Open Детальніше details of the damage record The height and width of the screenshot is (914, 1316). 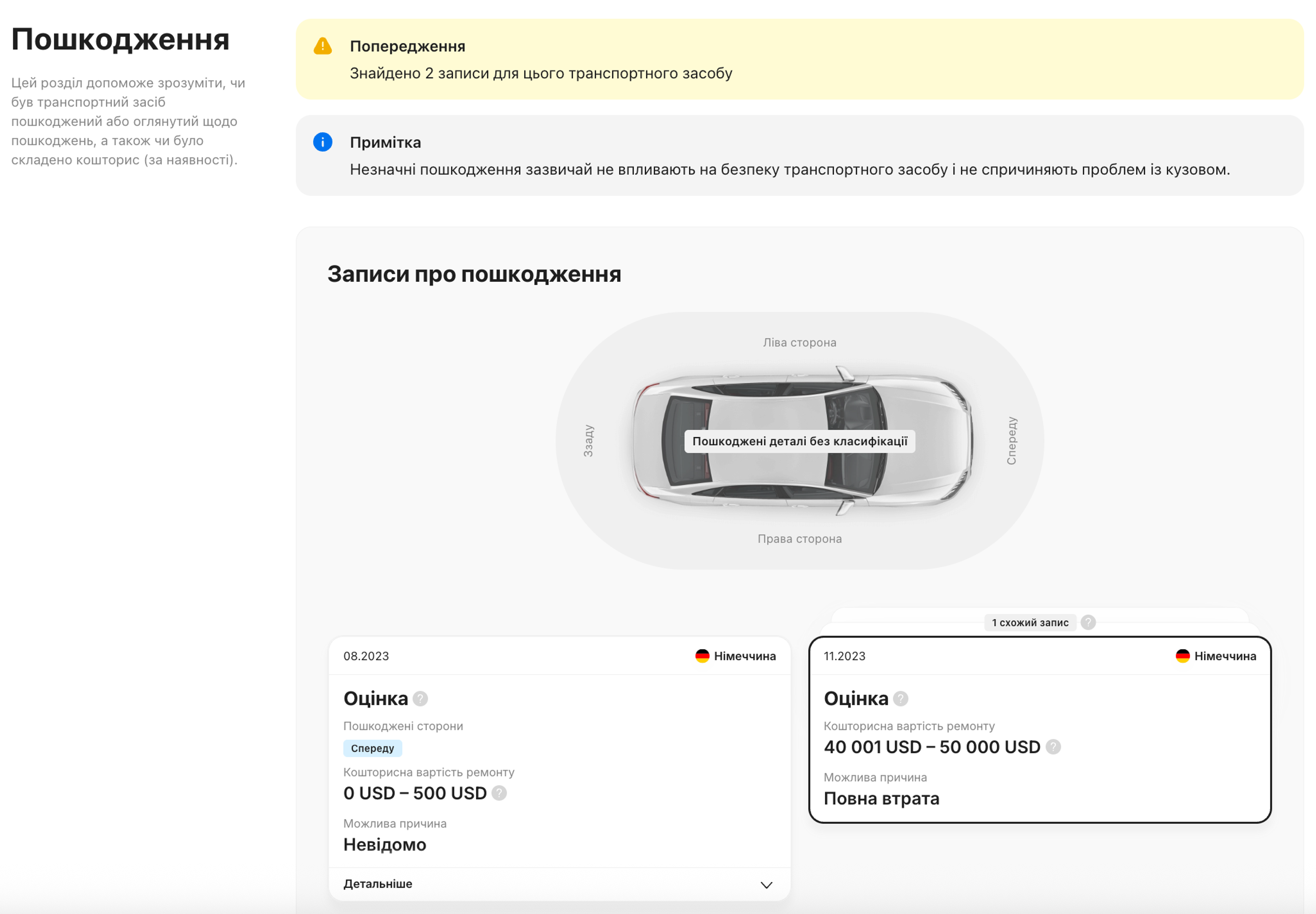[x=377, y=883]
